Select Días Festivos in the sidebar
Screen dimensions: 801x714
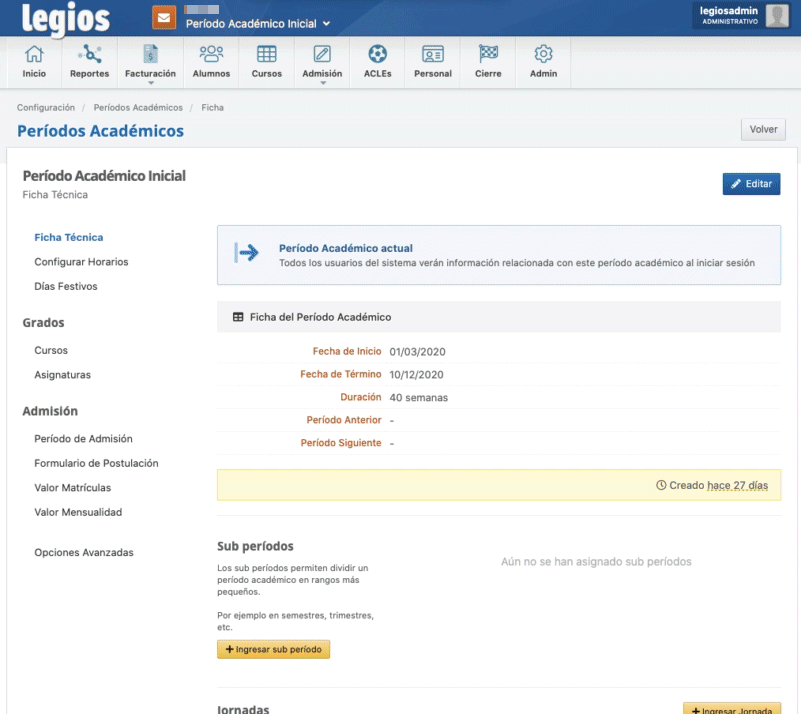click(66, 286)
